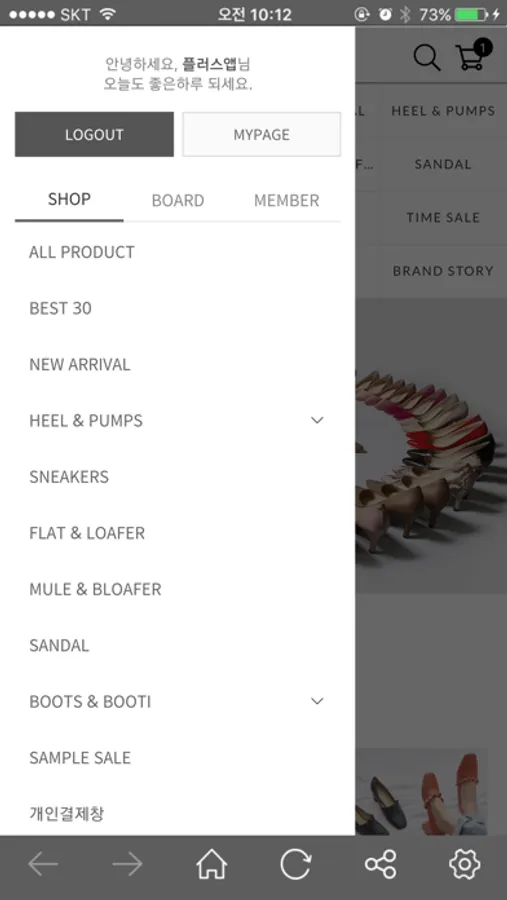Expand the BOOTS & BOOTI chevron
The image size is (507, 900).
tap(317, 701)
